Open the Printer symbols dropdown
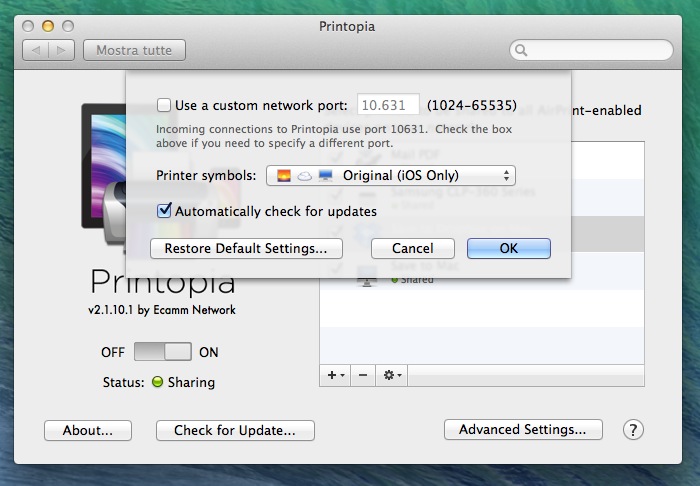 tap(391, 175)
